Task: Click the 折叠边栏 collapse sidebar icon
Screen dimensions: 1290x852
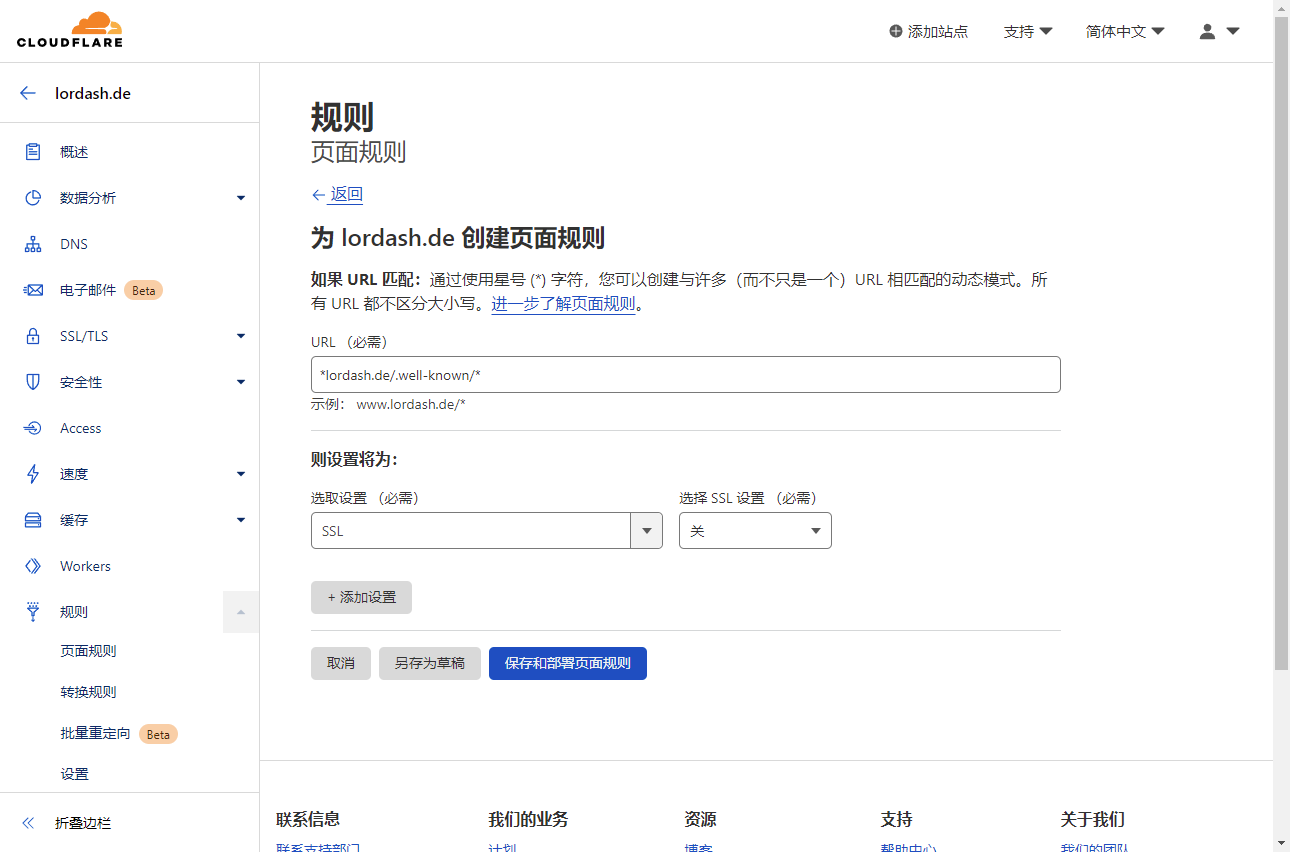Action: [x=28, y=823]
